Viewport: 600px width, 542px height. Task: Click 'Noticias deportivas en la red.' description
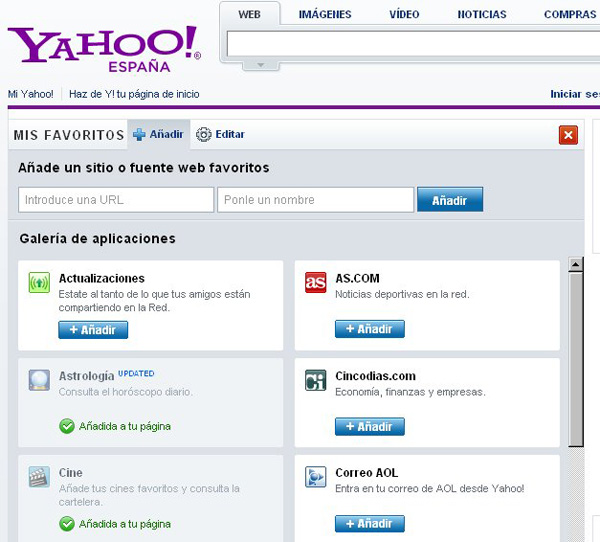click(x=402, y=294)
